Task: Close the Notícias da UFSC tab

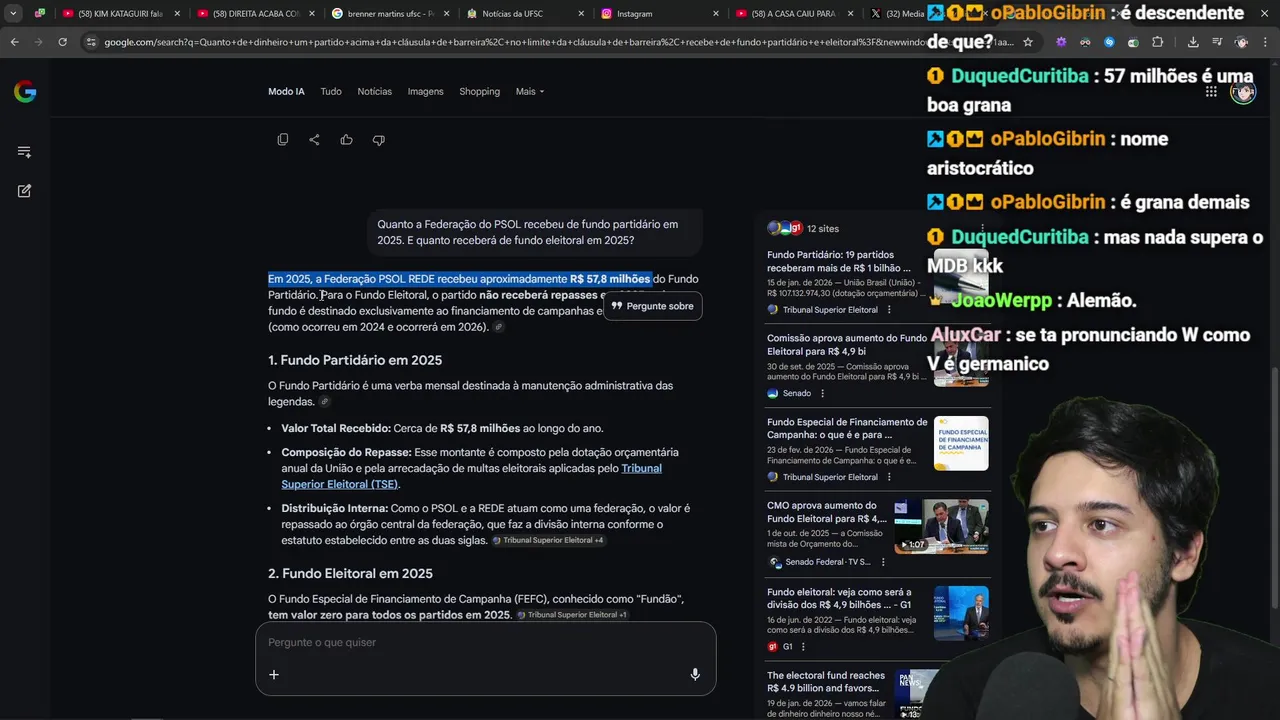Action: pyautogui.click(x=580, y=14)
